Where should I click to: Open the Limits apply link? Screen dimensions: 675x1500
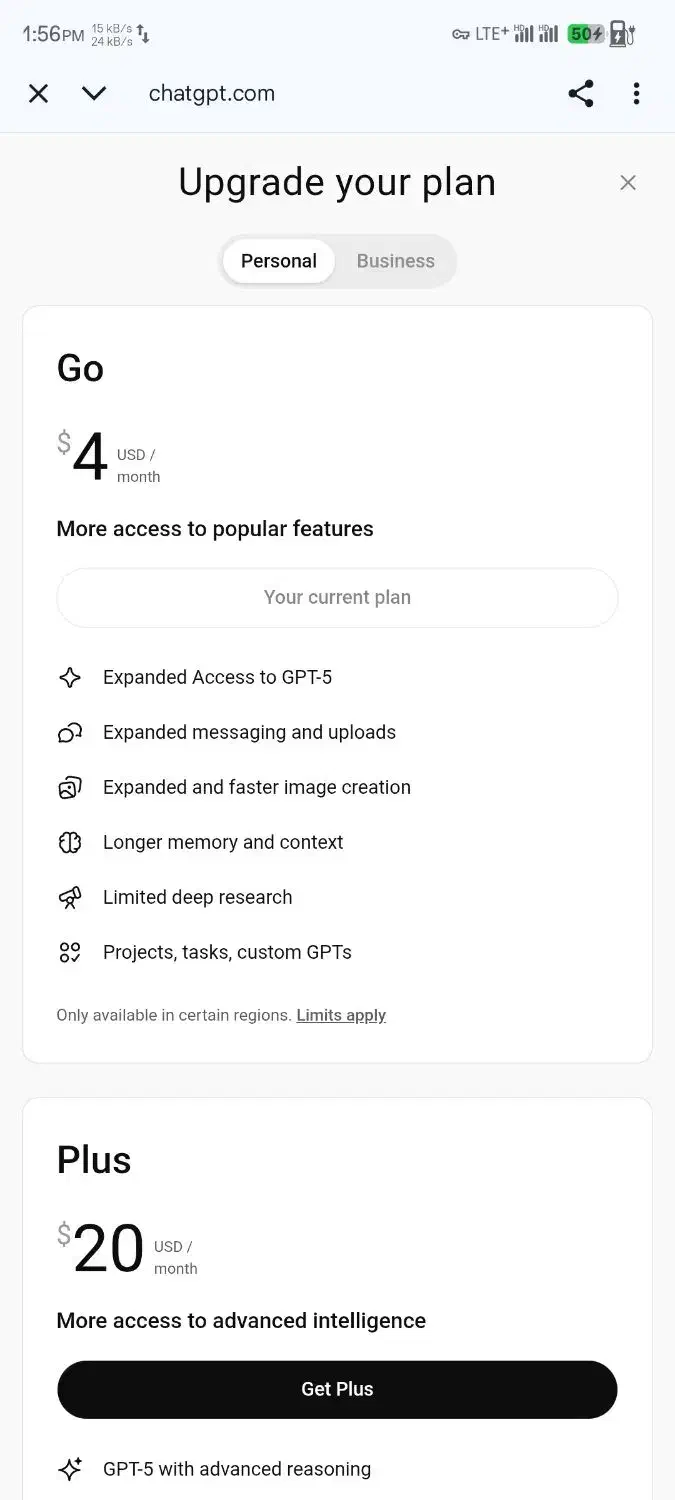[x=341, y=1015]
